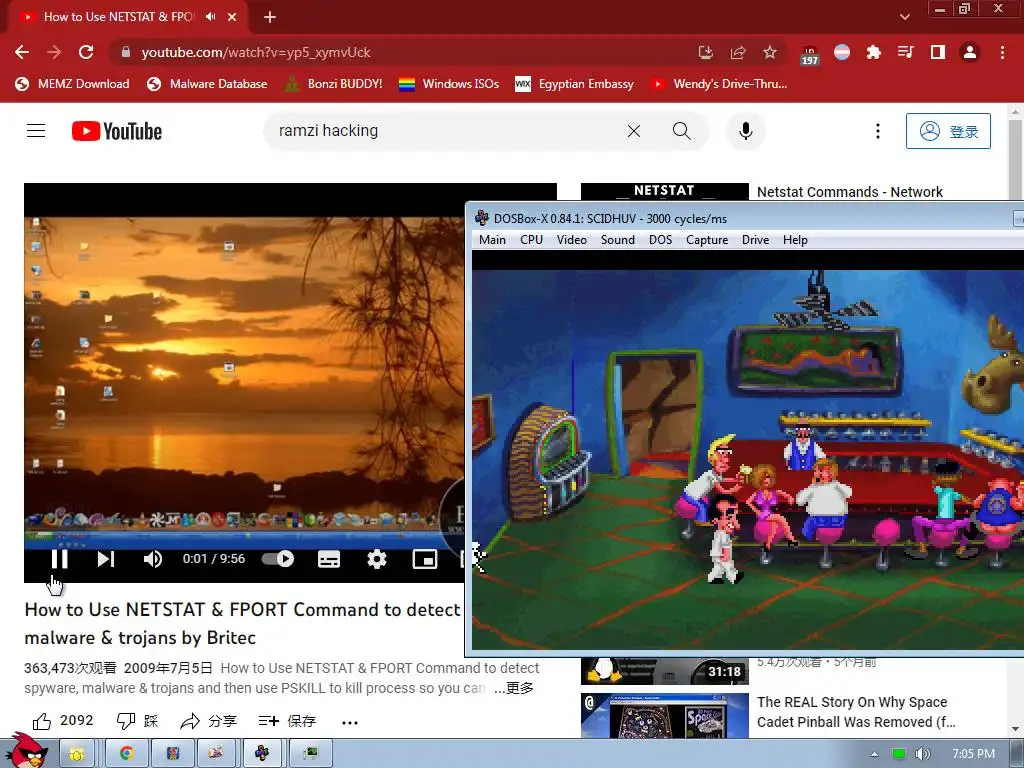Reload the YouTube page
Image resolution: width=1024 pixels, height=768 pixels.
pos(86,52)
